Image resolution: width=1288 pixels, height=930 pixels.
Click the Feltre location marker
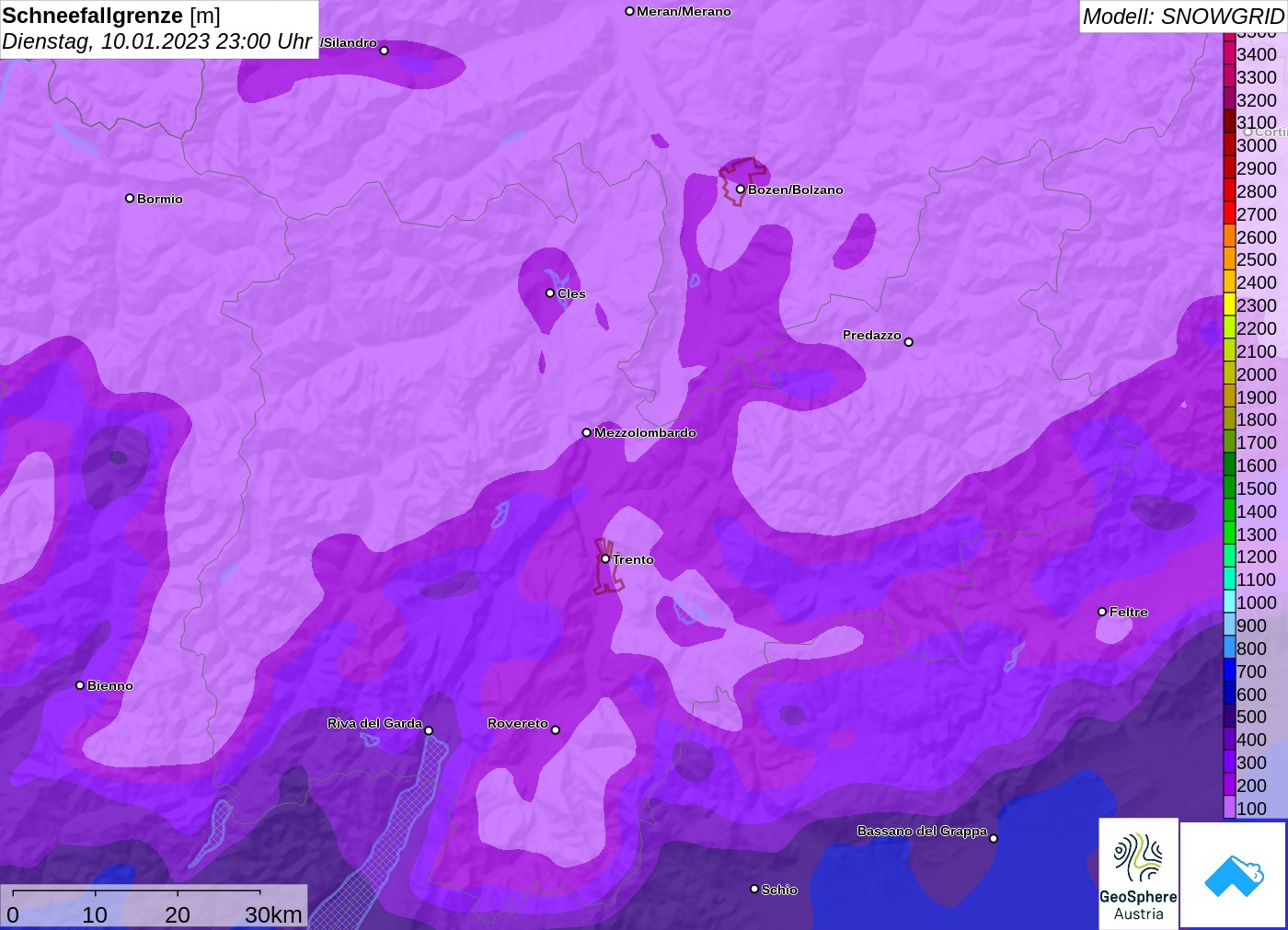point(1102,611)
